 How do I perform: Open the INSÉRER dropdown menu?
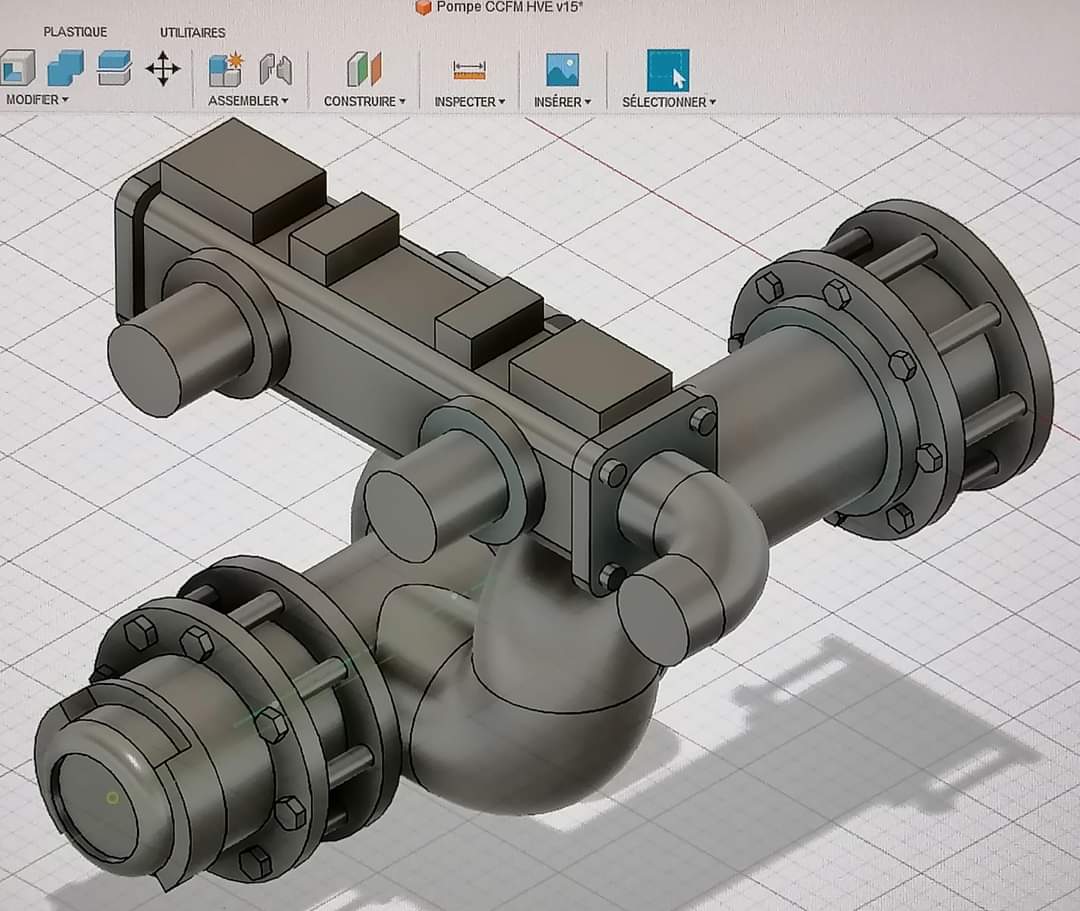[563, 102]
